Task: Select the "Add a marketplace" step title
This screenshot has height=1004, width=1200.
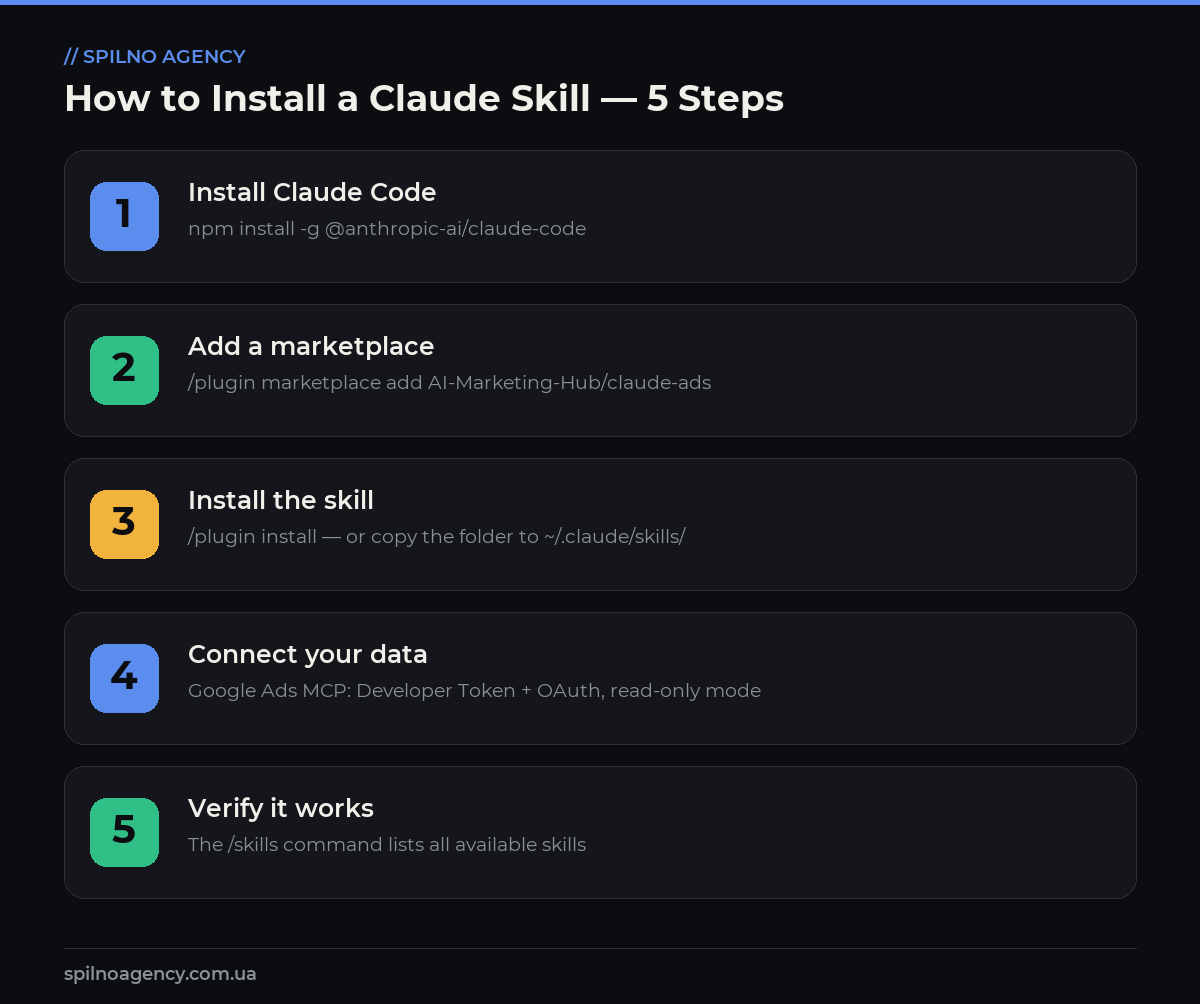Action: [311, 346]
